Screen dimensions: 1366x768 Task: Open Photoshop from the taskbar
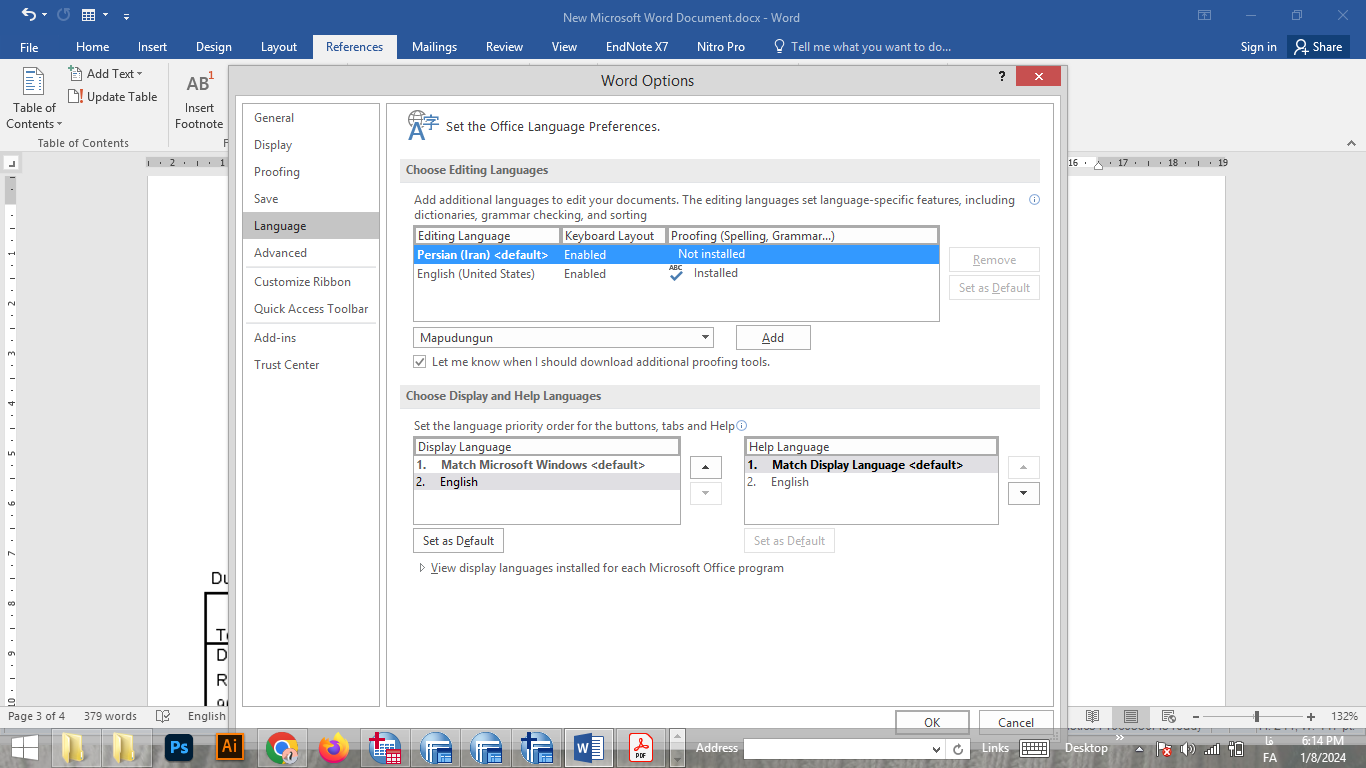pos(180,747)
